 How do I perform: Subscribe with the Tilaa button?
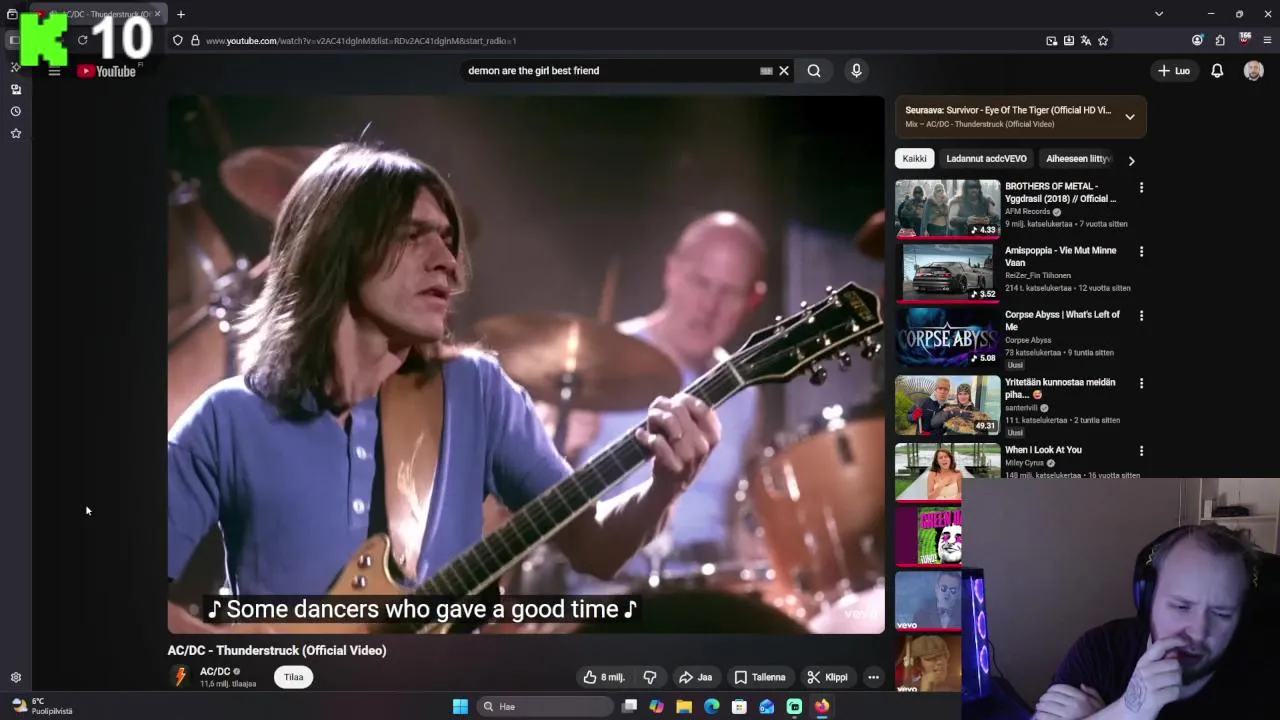pos(293,677)
